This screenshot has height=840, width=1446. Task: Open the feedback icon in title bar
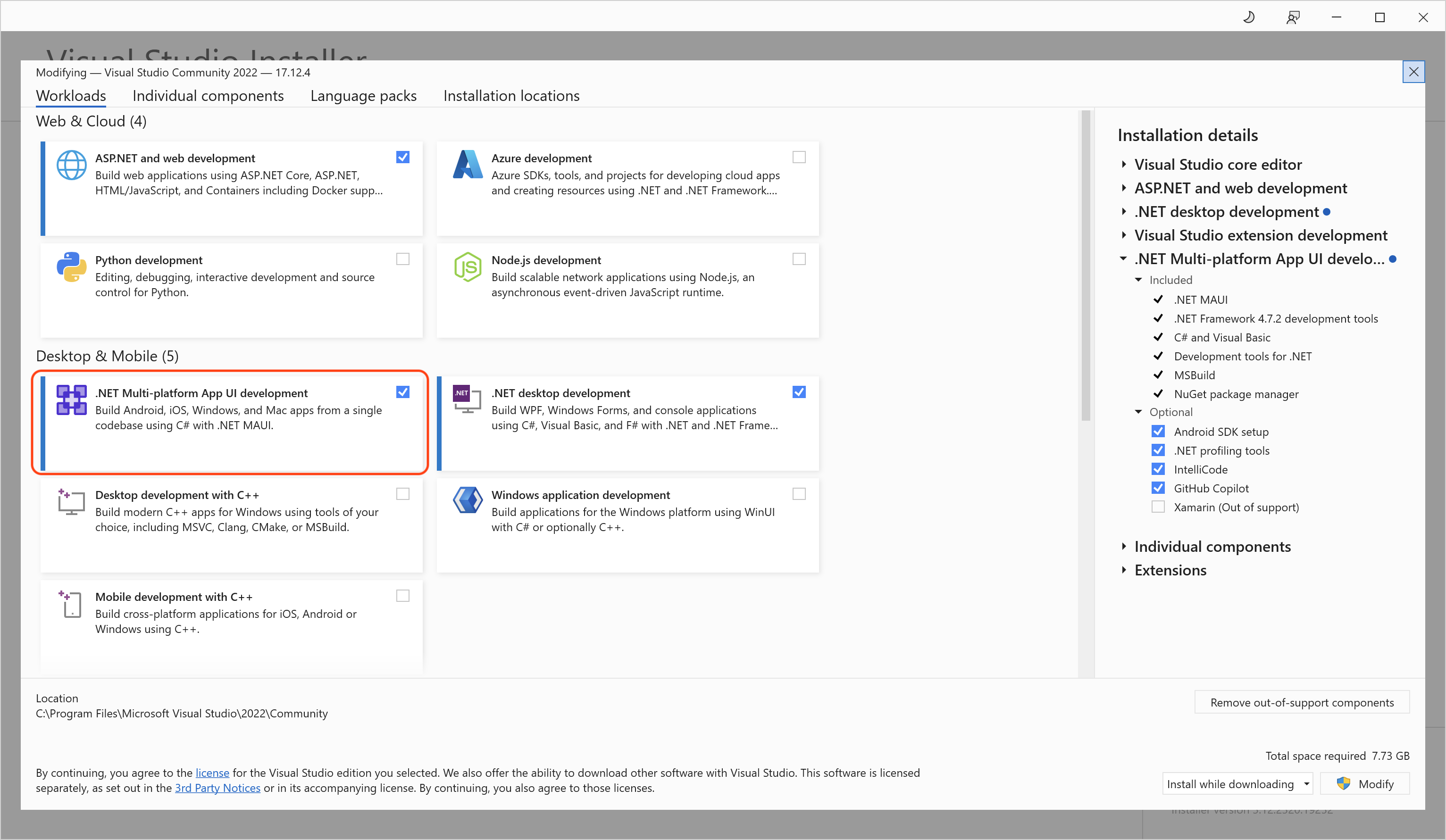[1292, 17]
